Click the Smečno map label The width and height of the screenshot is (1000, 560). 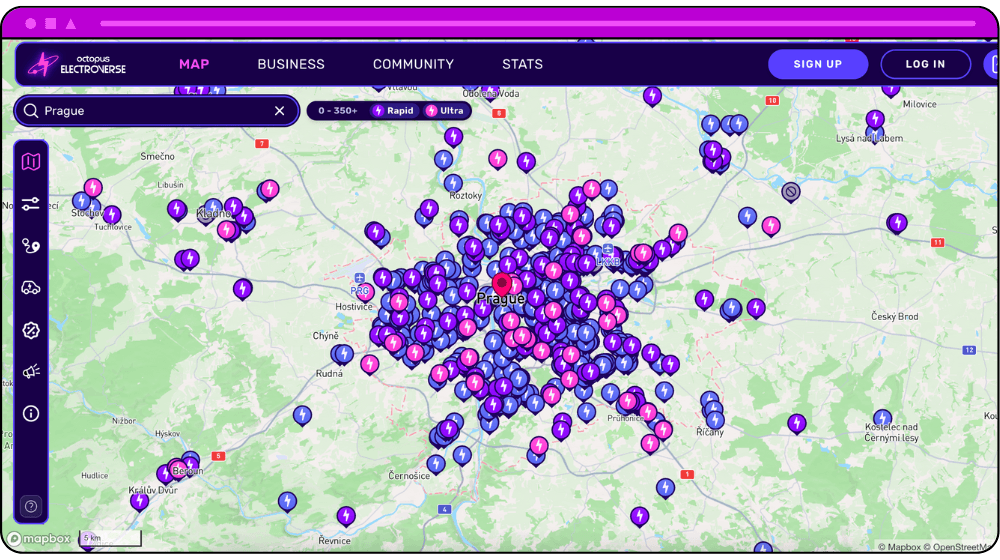point(157,156)
